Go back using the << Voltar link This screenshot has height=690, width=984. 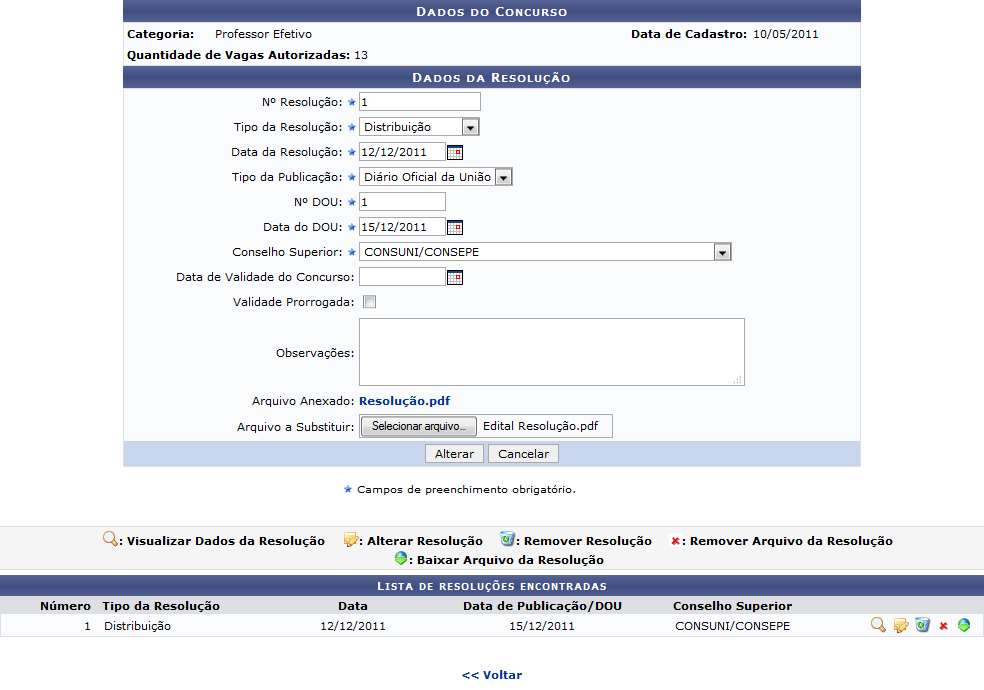click(491, 675)
